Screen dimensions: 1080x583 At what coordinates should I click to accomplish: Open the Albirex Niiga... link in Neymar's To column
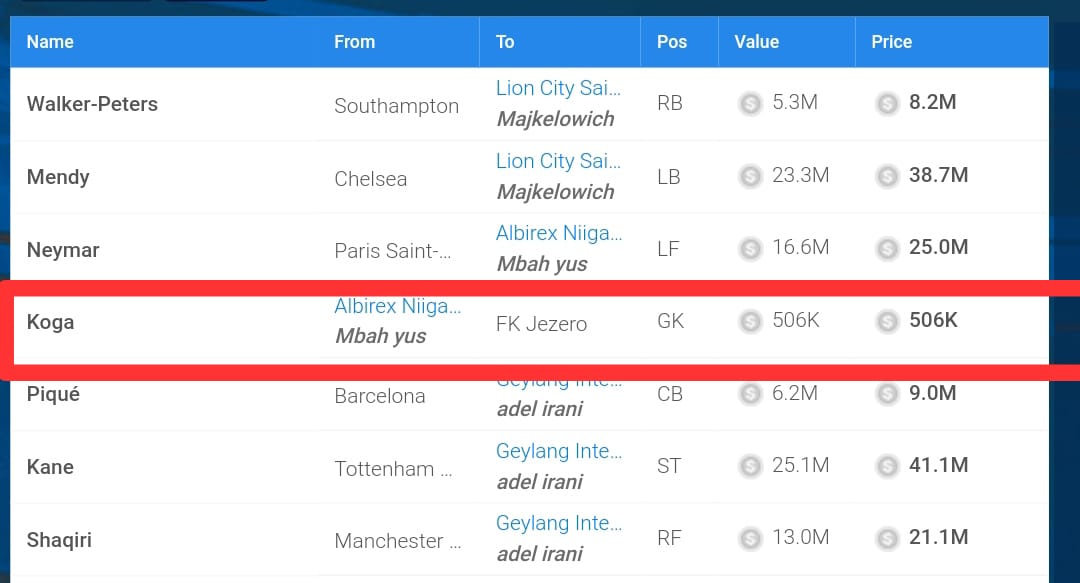558,233
